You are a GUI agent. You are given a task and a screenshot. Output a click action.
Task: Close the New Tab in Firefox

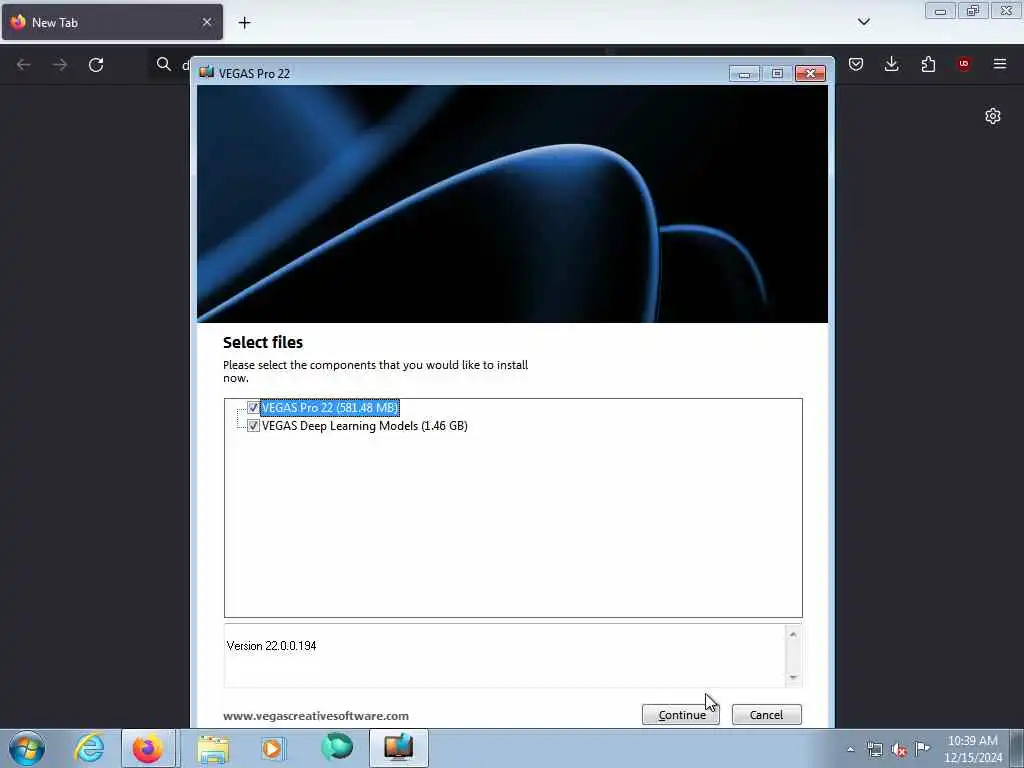[x=206, y=22]
